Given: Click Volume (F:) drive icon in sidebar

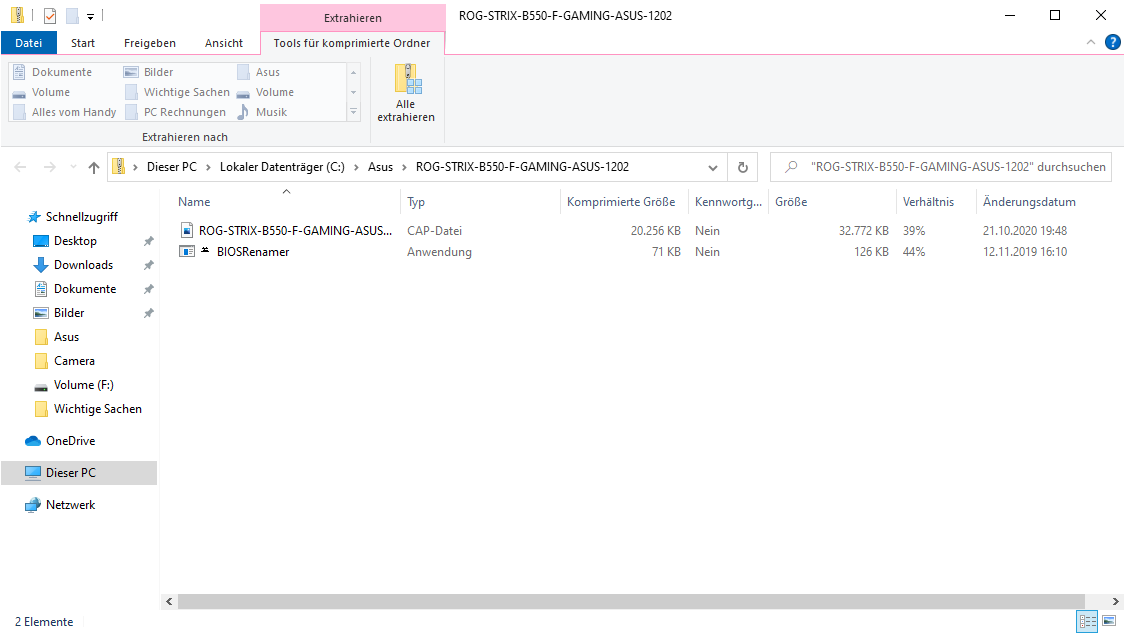Looking at the screenshot, I should click(x=41, y=386).
